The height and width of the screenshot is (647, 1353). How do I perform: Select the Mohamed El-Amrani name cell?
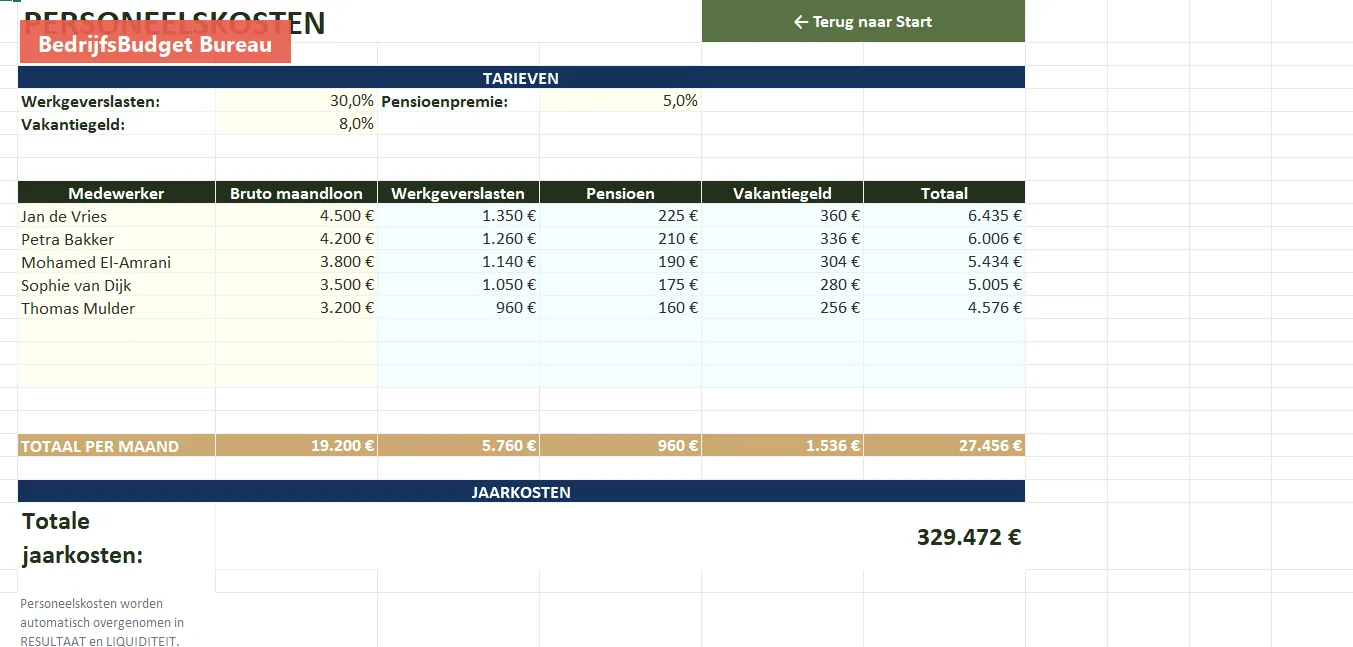(117, 262)
